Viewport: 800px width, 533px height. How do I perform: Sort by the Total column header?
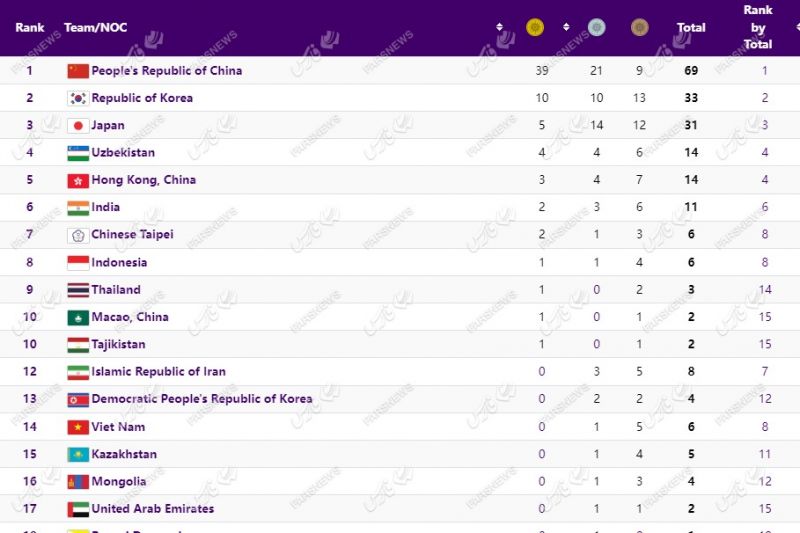coord(691,28)
